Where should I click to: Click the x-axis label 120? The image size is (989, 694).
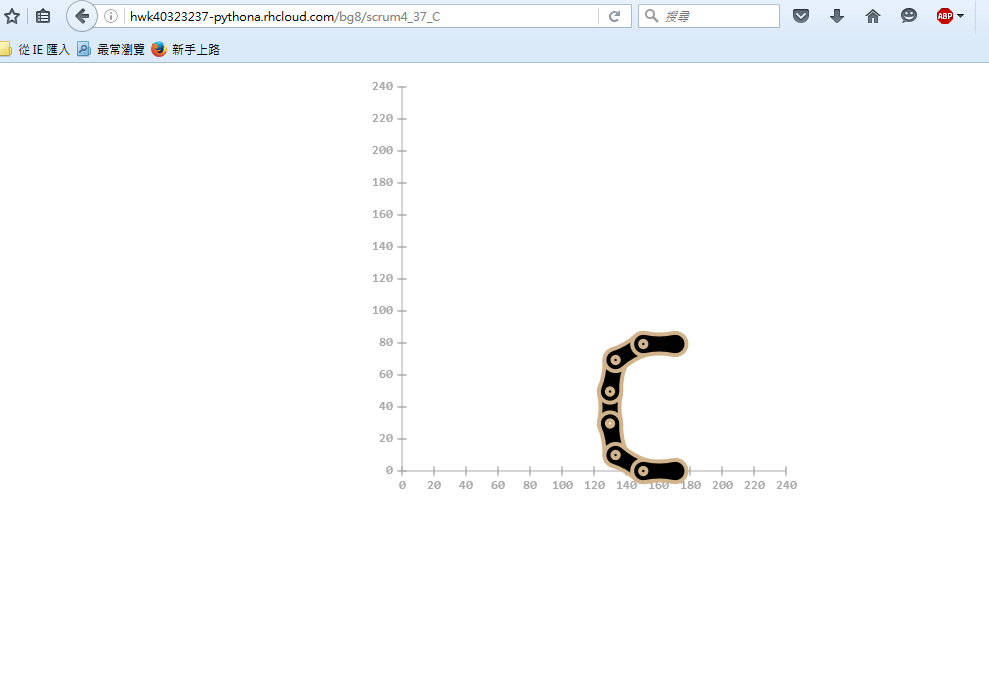pyautogui.click(x=594, y=485)
